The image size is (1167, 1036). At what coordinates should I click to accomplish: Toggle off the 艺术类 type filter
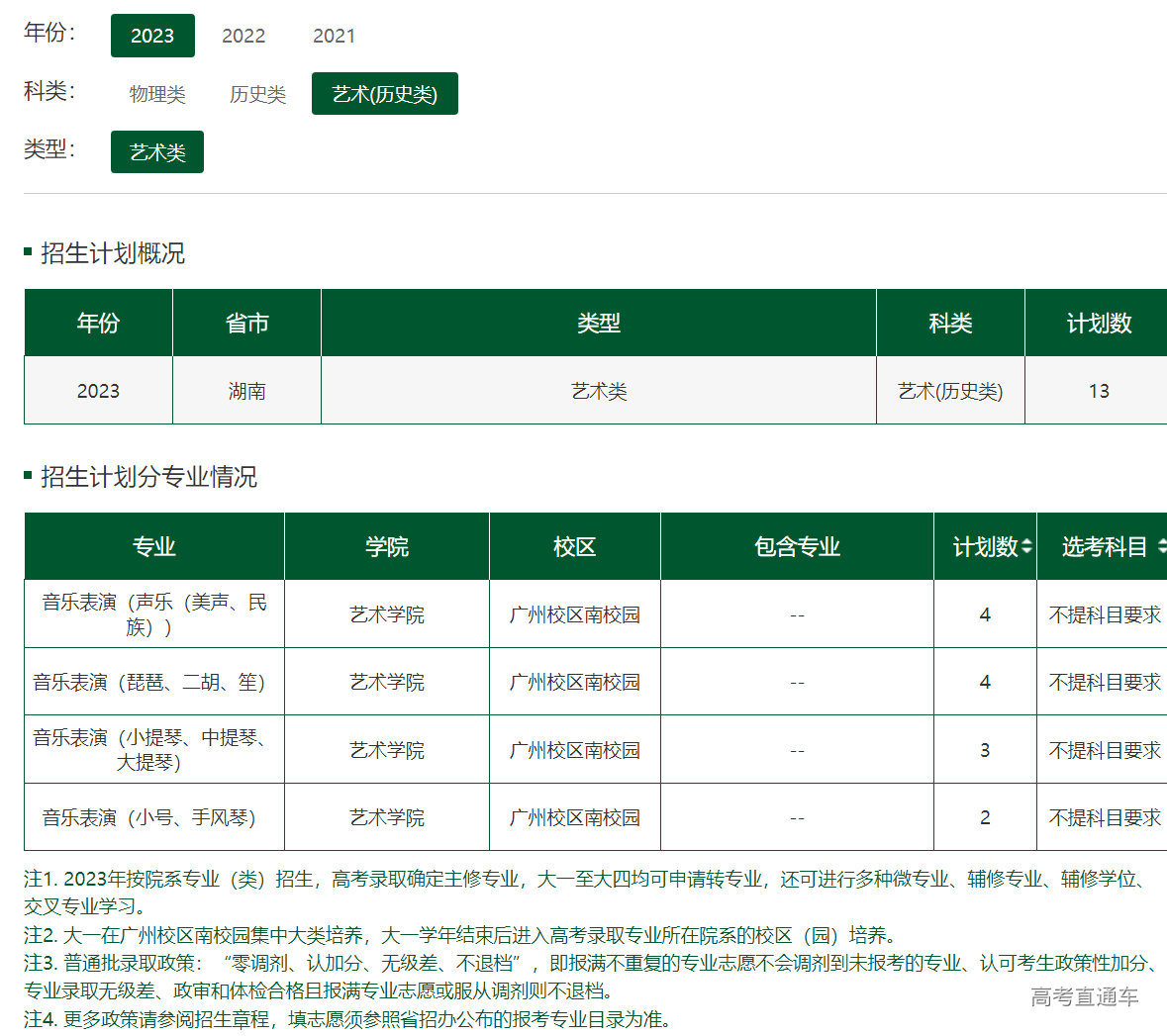coord(156,151)
